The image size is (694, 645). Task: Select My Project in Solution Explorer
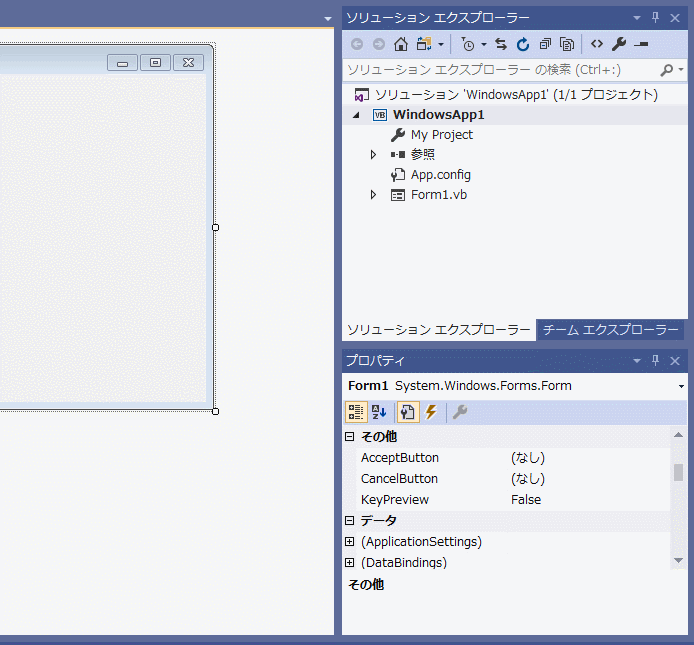(441, 135)
